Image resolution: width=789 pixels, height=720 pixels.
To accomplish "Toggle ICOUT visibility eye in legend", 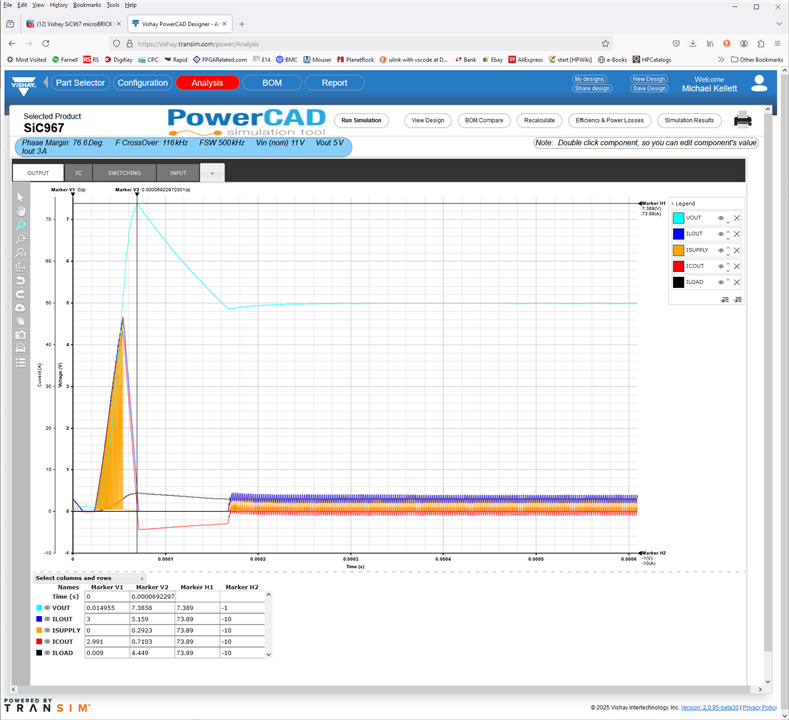I will [x=721, y=266].
